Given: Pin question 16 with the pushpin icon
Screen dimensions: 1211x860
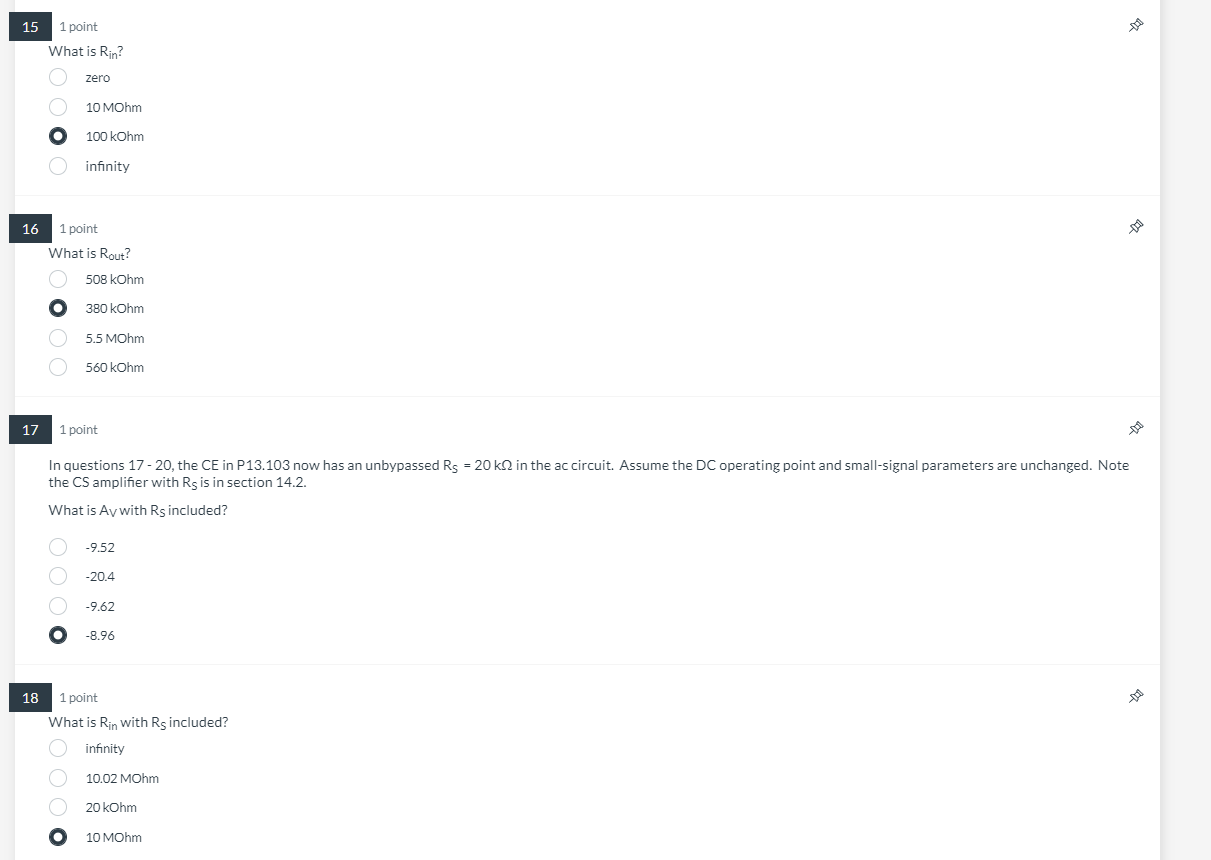Looking at the screenshot, I should point(1135,228).
